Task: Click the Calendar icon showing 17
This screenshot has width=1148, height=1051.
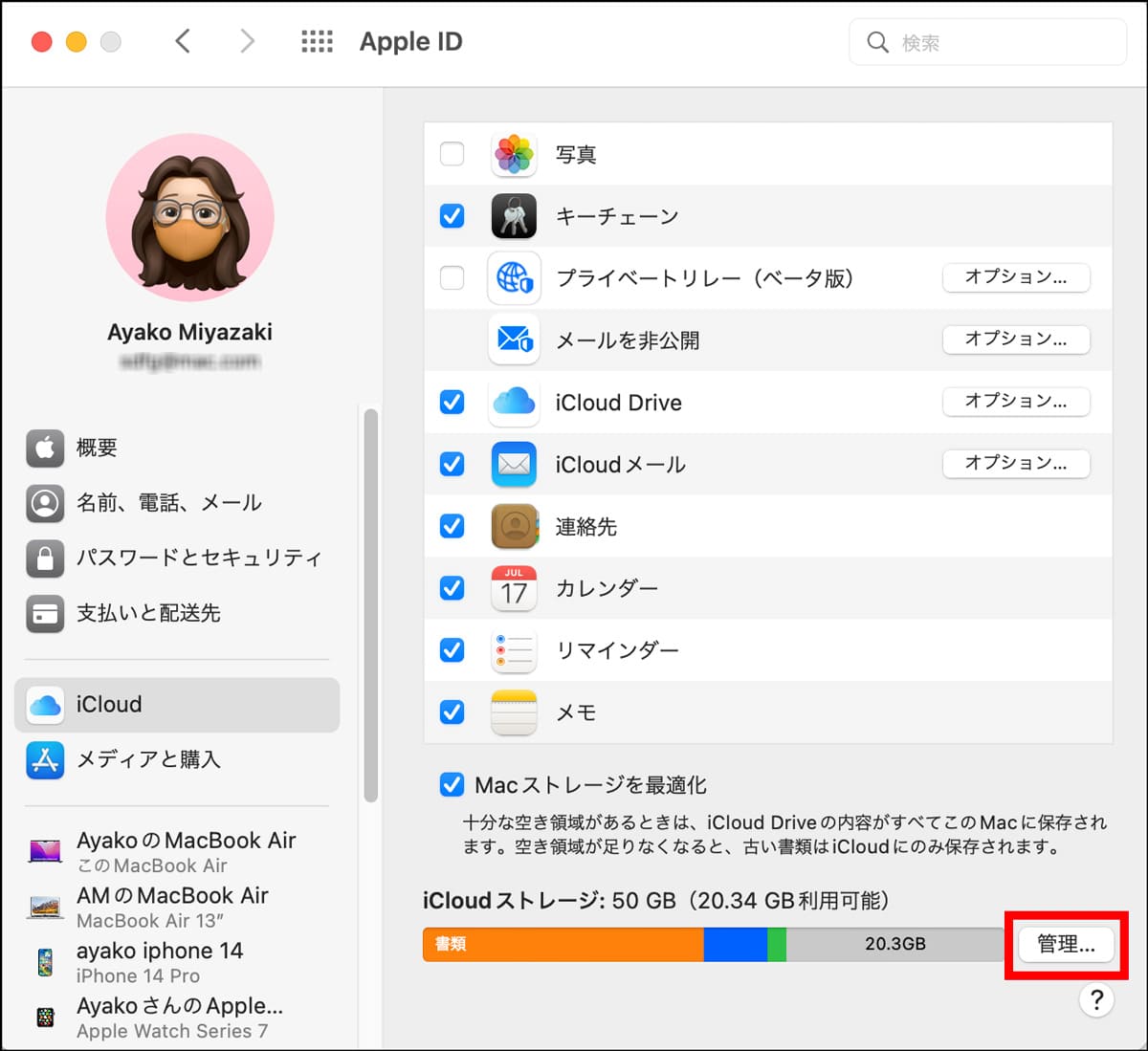Action: click(x=514, y=588)
